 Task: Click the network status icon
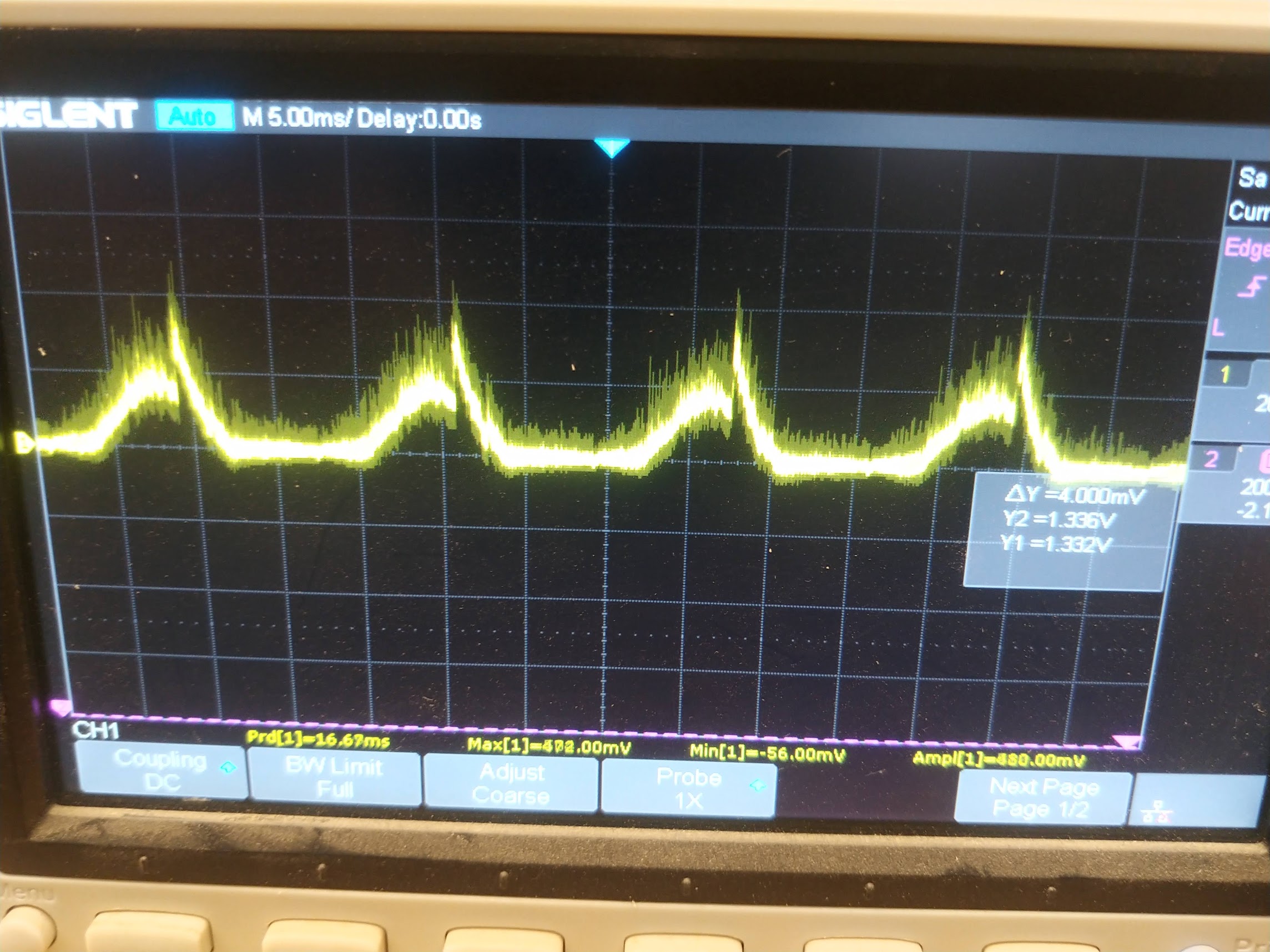(1157, 812)
